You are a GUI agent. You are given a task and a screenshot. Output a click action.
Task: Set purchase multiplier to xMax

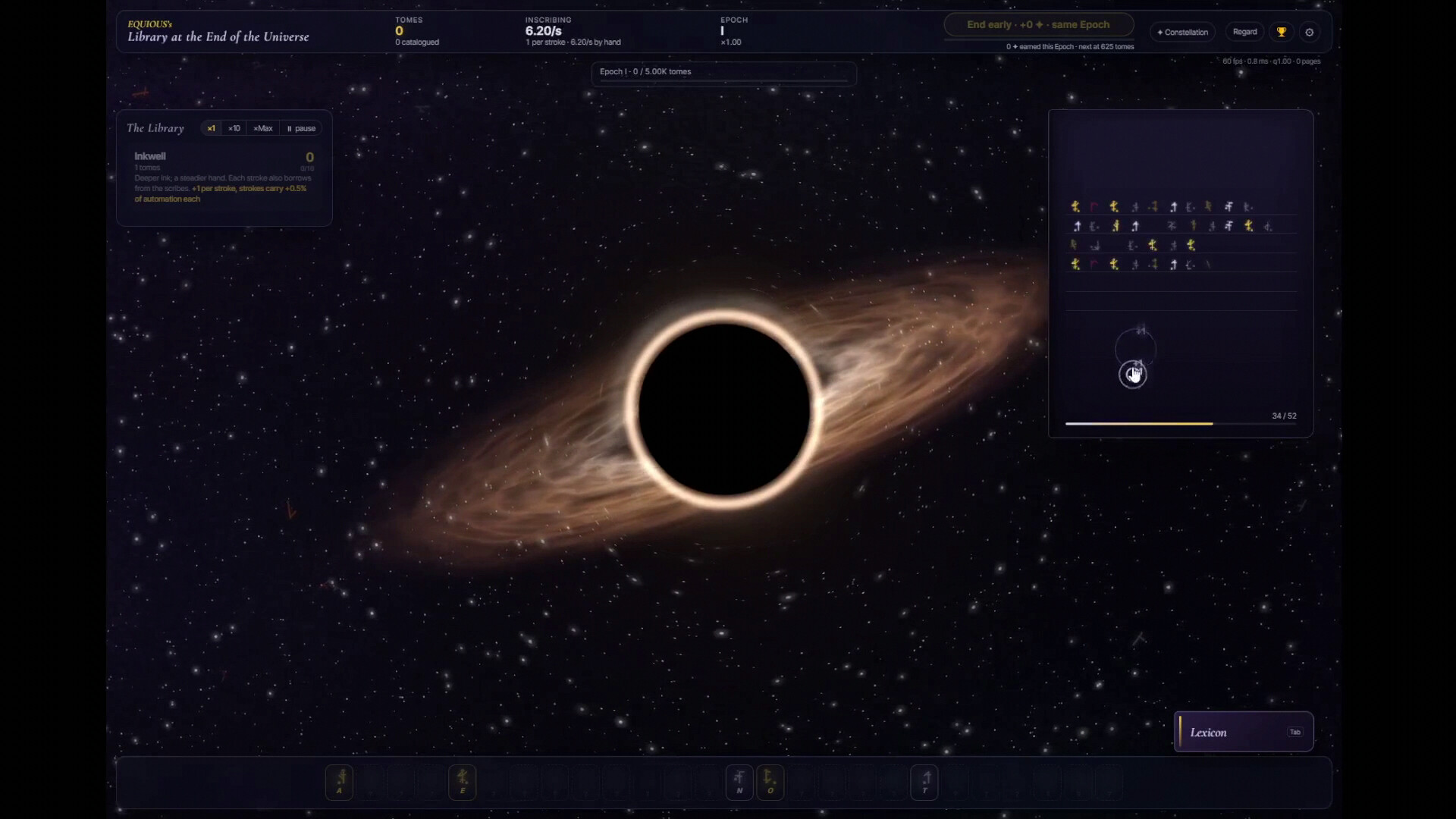point(262,128)
